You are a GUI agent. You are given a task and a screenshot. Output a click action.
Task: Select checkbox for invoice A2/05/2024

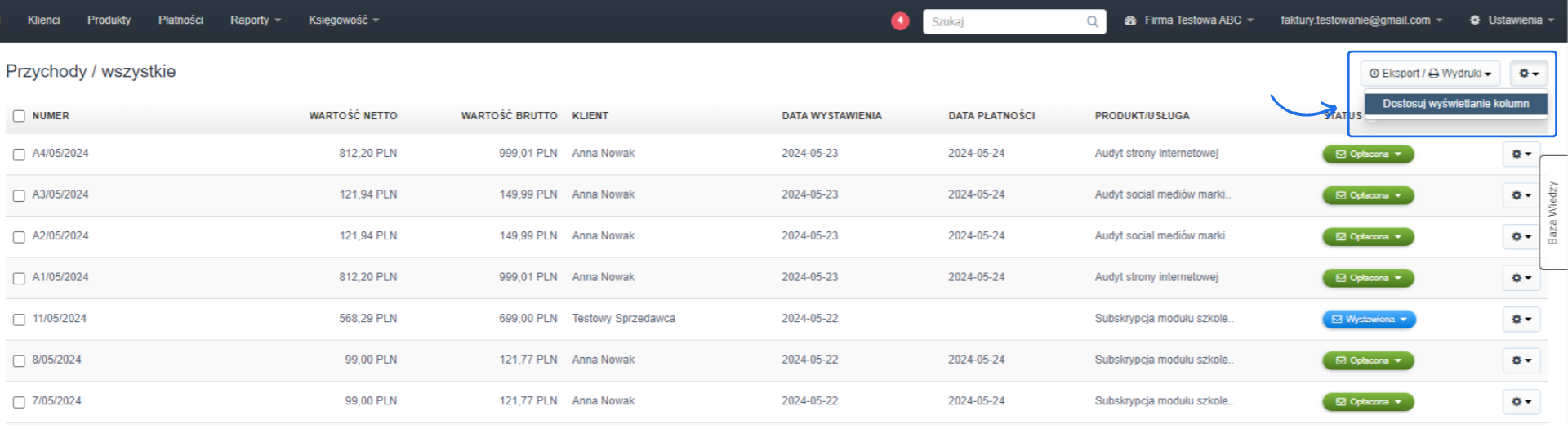click(x=19, y=237)
